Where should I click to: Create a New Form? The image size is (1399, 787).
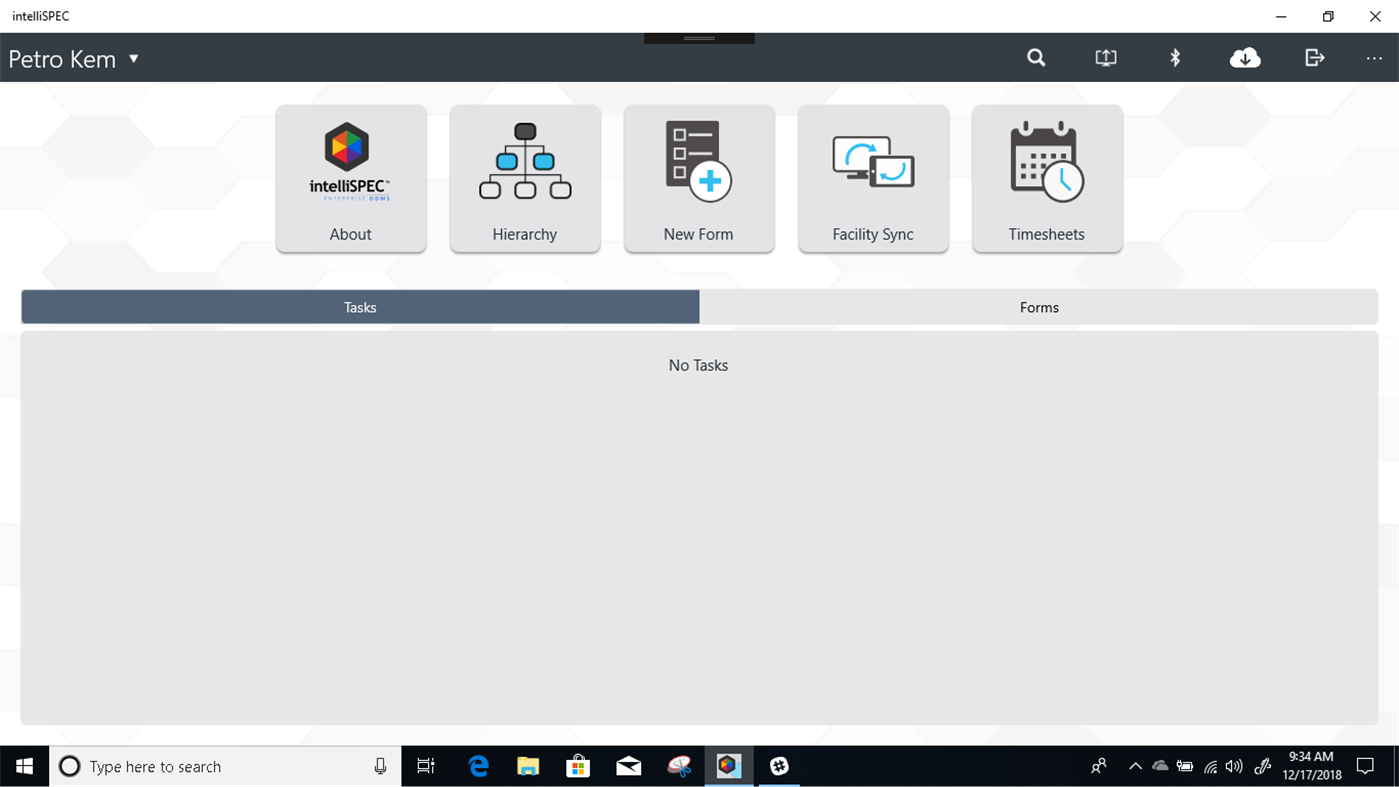(698, 178)
